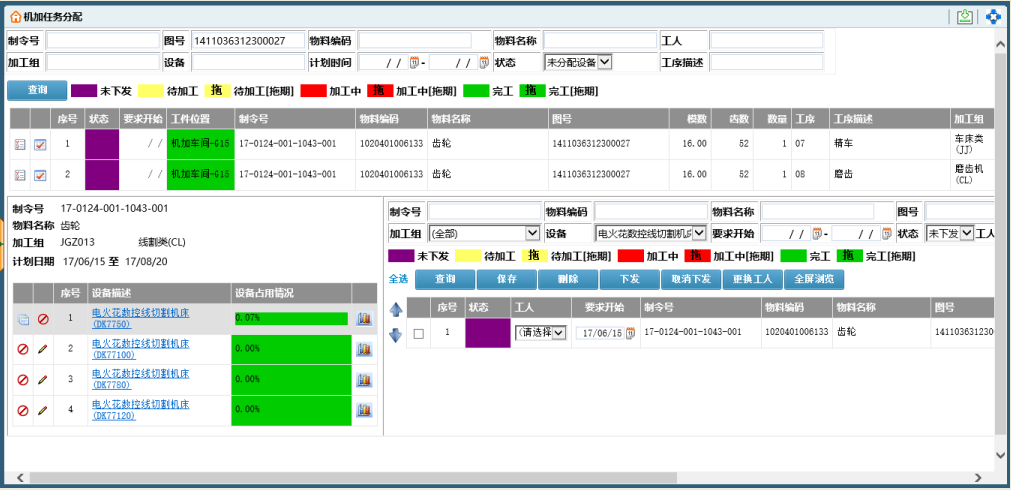
Task: Click the blue move-down arrow icon
Action: click(396, 334)
